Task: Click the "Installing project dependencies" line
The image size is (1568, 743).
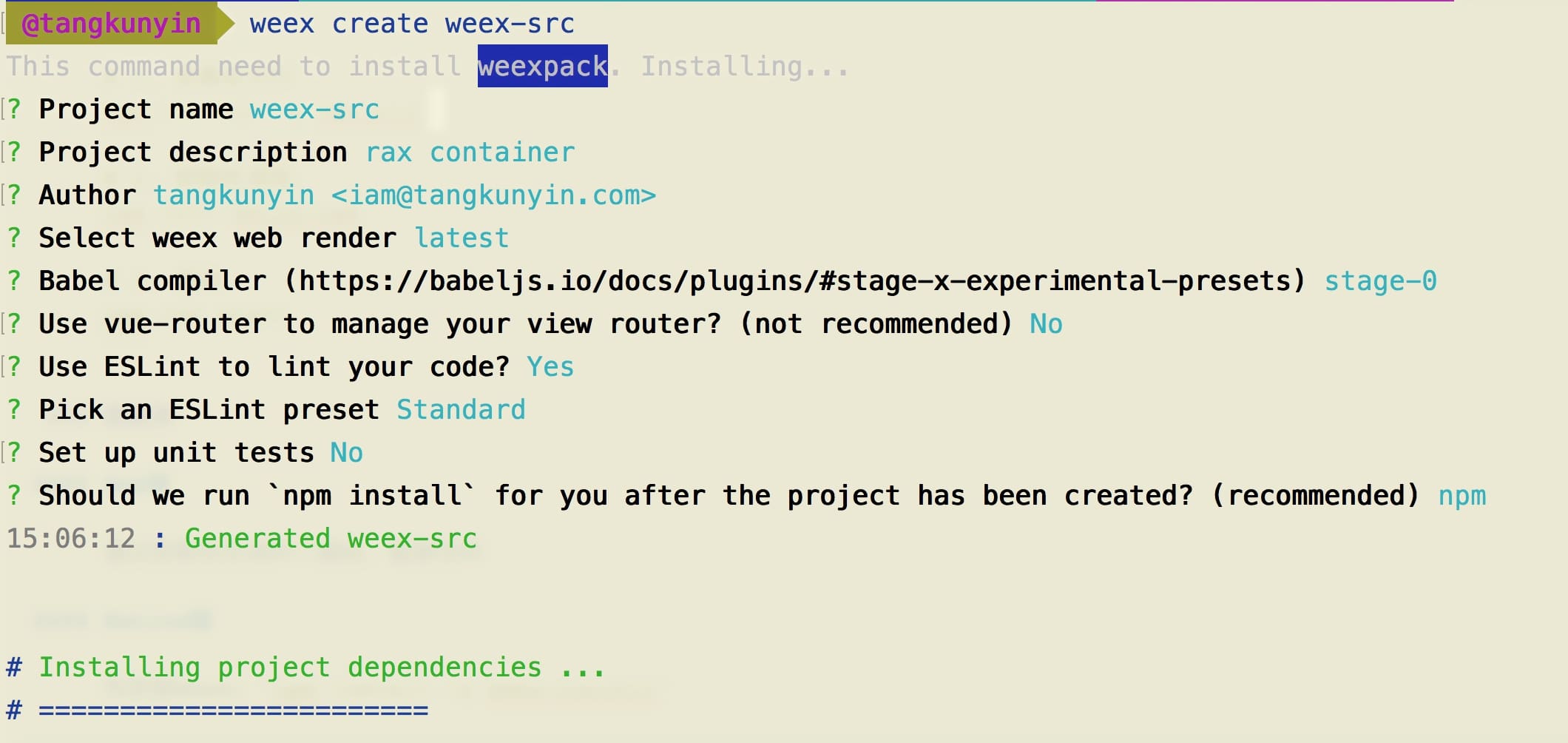Action: (x=322, y=668)
